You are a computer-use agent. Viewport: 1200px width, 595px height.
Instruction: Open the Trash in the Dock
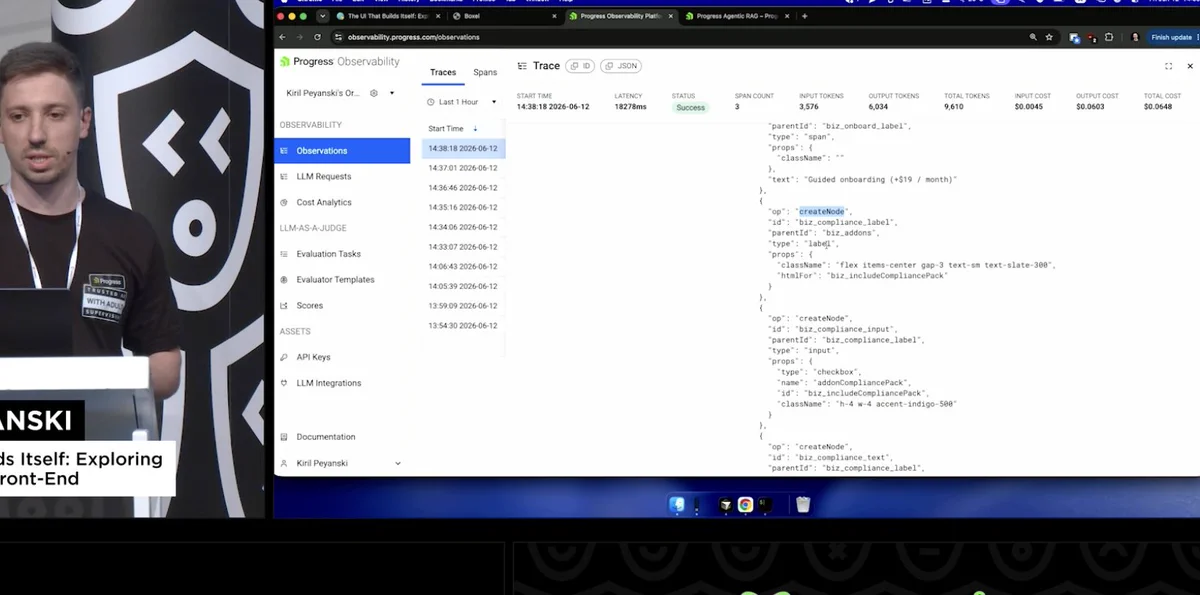pos(803,505)
